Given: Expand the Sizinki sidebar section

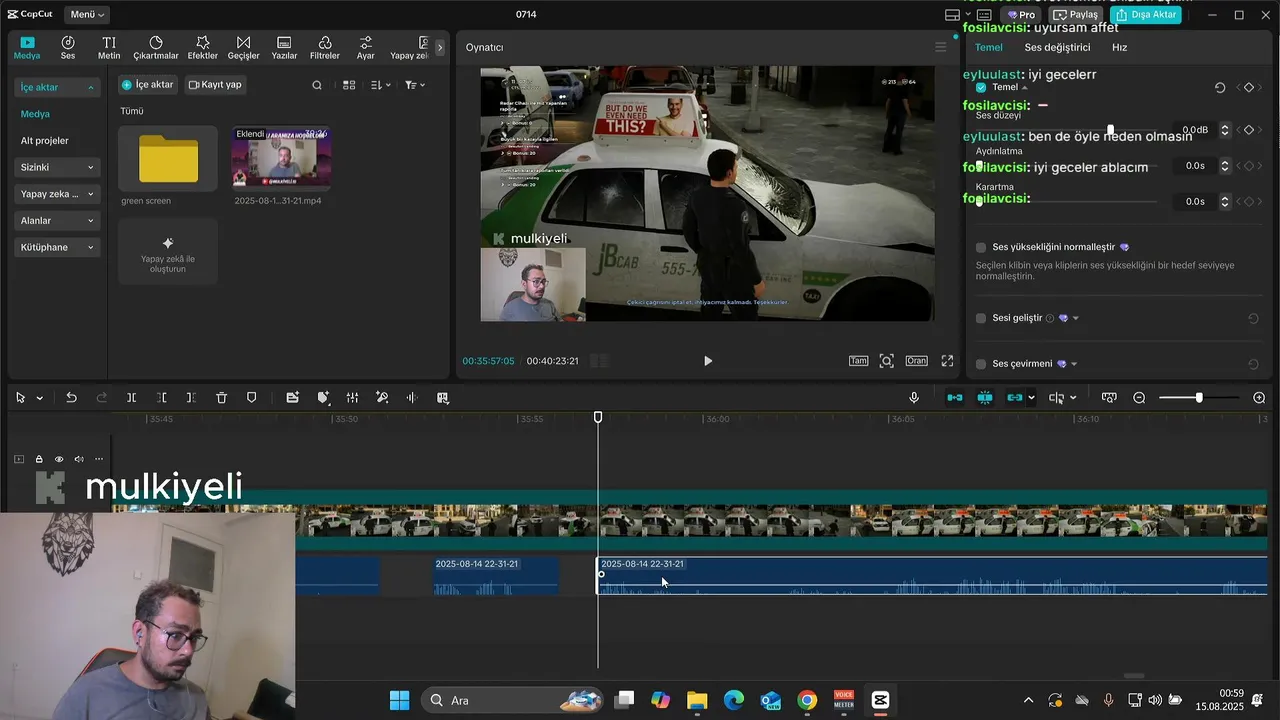Looking at the screenshot, I should pos(57,167).
